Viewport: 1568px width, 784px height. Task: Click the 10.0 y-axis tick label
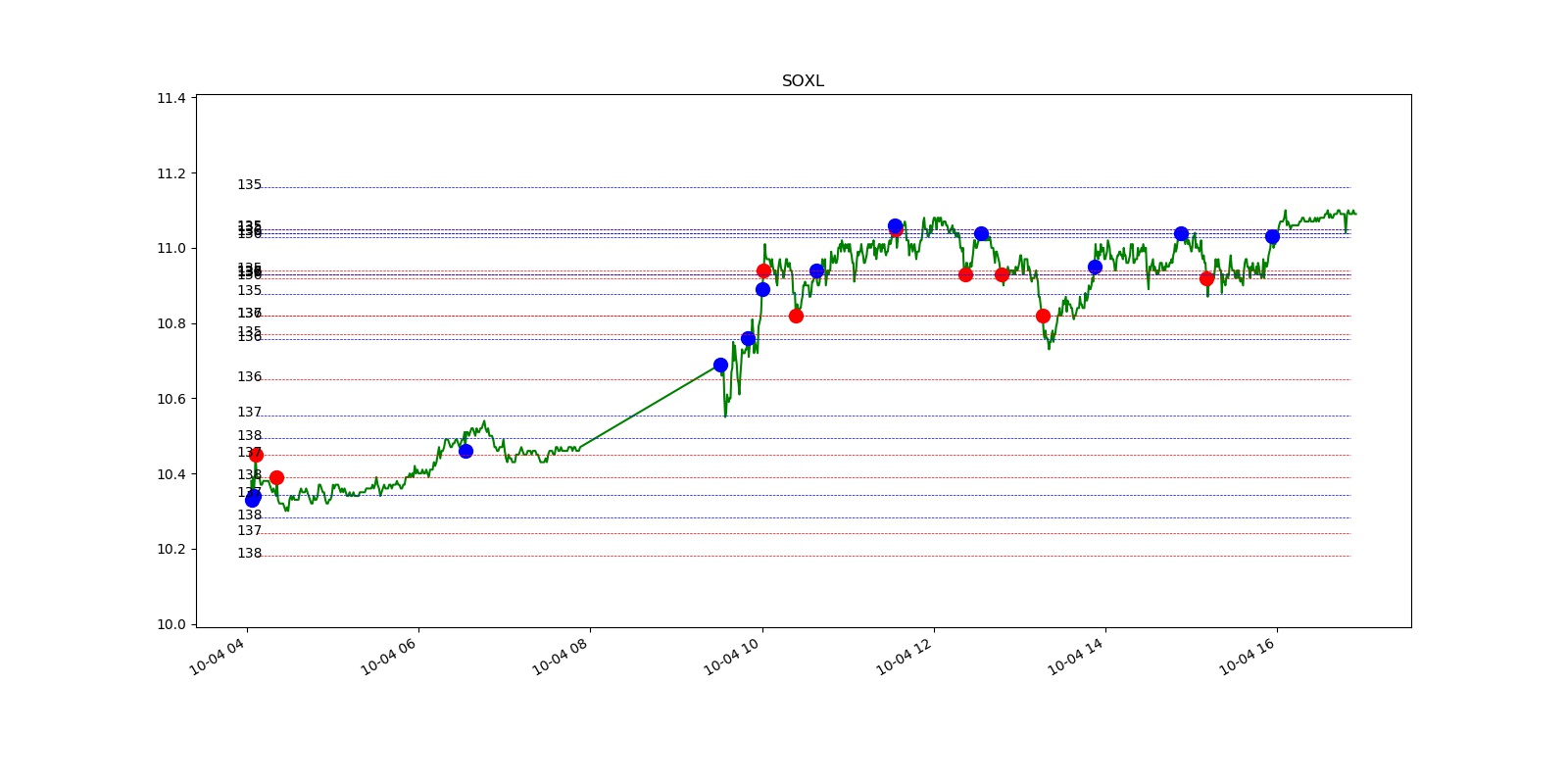(171, 624)
